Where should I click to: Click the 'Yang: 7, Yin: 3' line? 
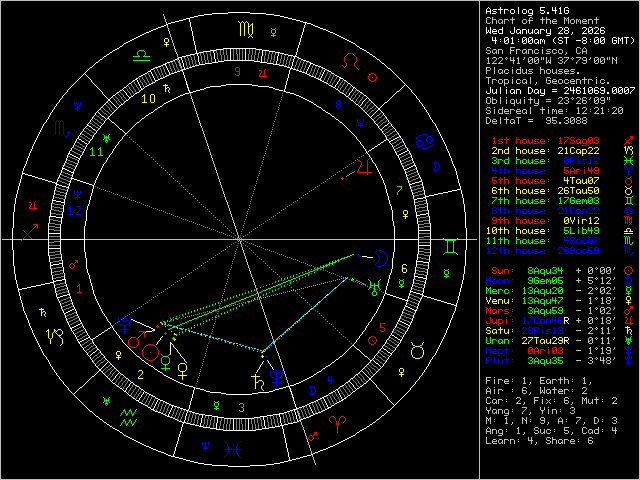(x=530, y=411)
